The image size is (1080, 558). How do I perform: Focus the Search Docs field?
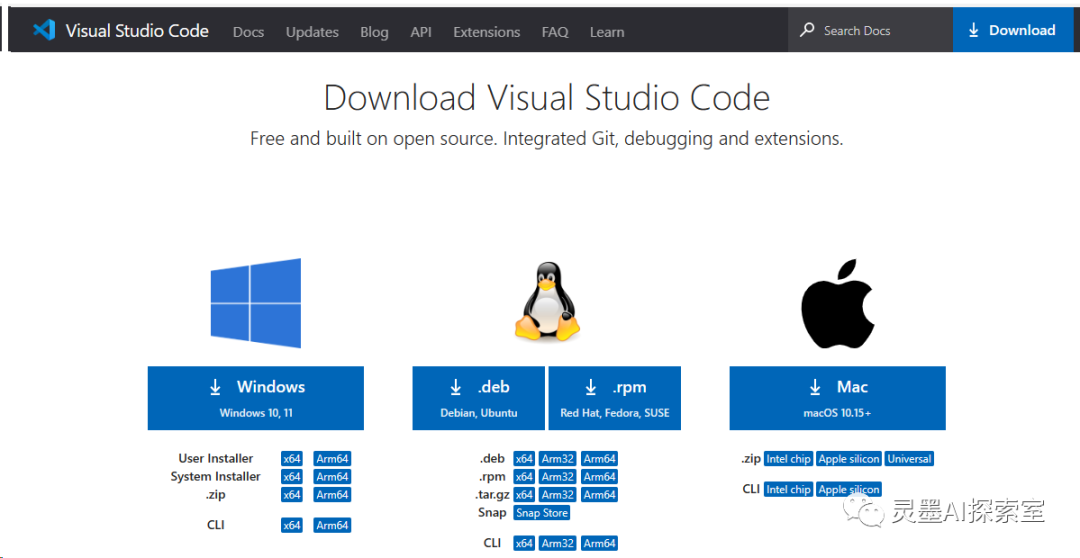pos(871,30)
